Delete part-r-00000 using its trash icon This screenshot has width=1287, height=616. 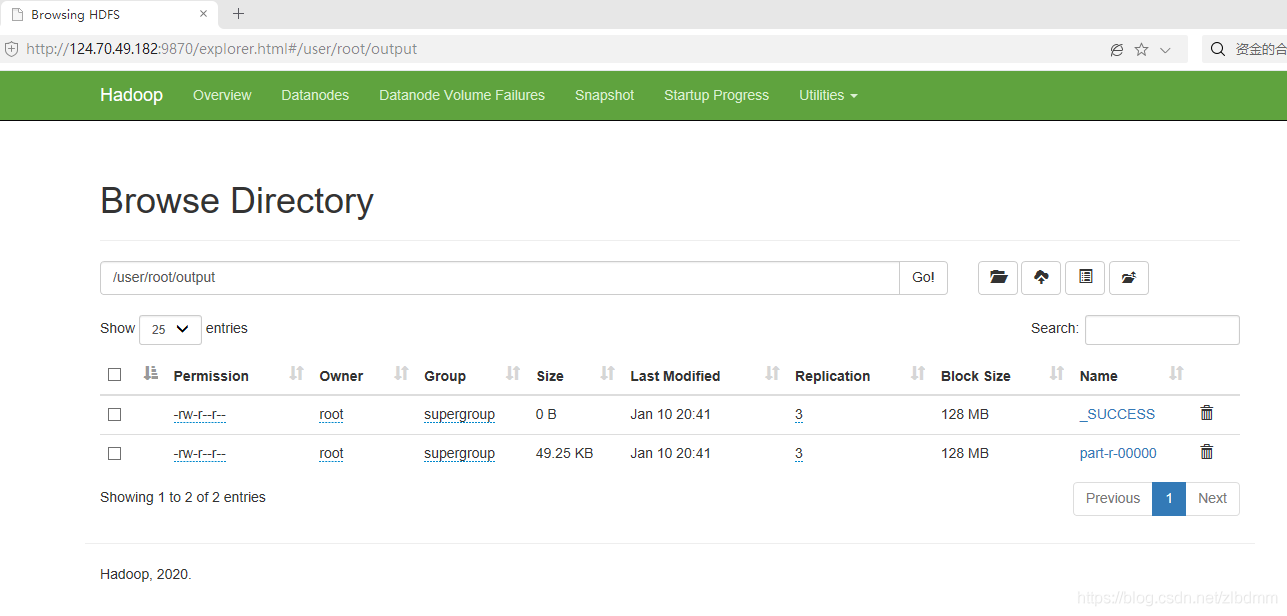click(1207, 452)
